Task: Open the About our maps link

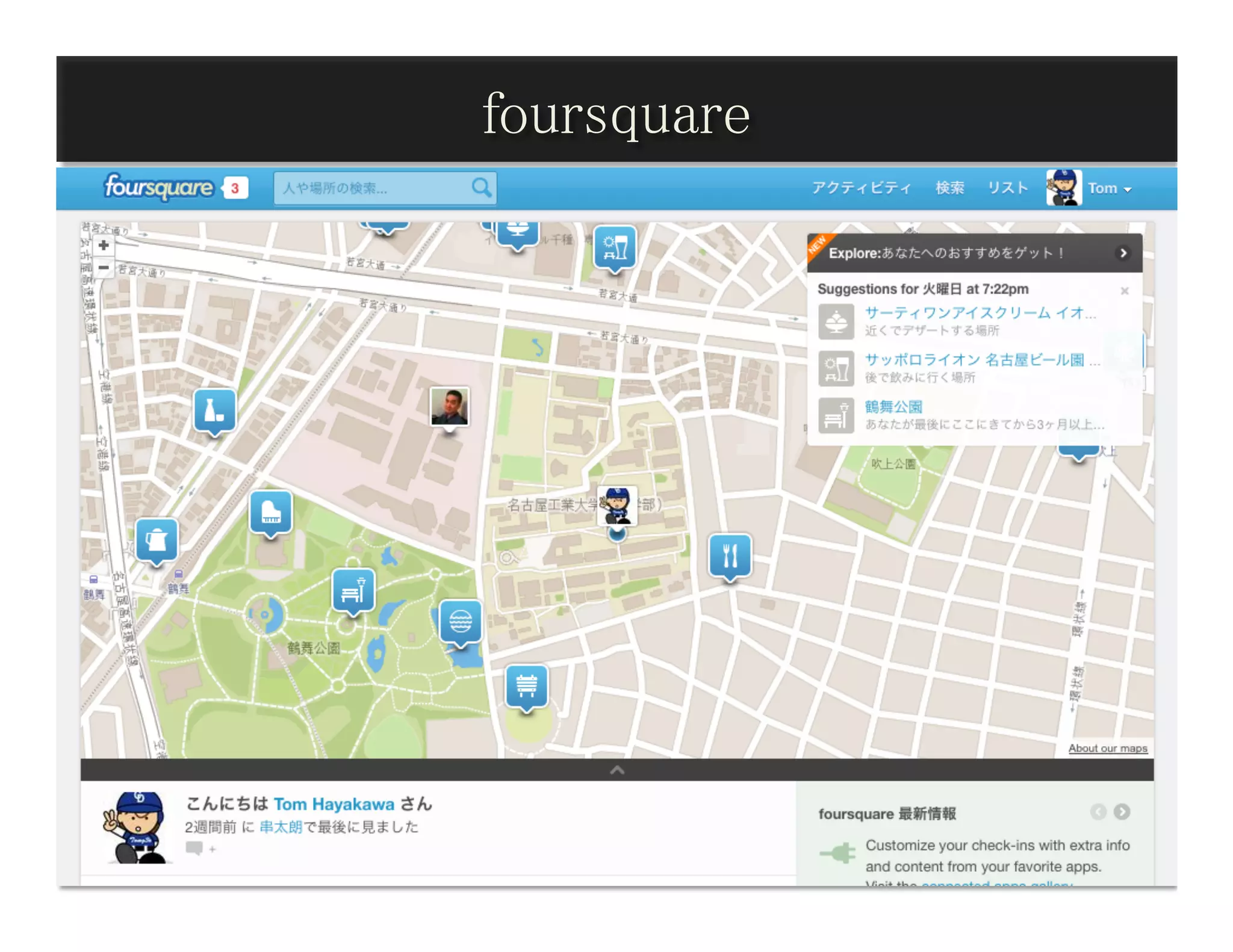Action: pyautogui.click(x=1108, y=748)
